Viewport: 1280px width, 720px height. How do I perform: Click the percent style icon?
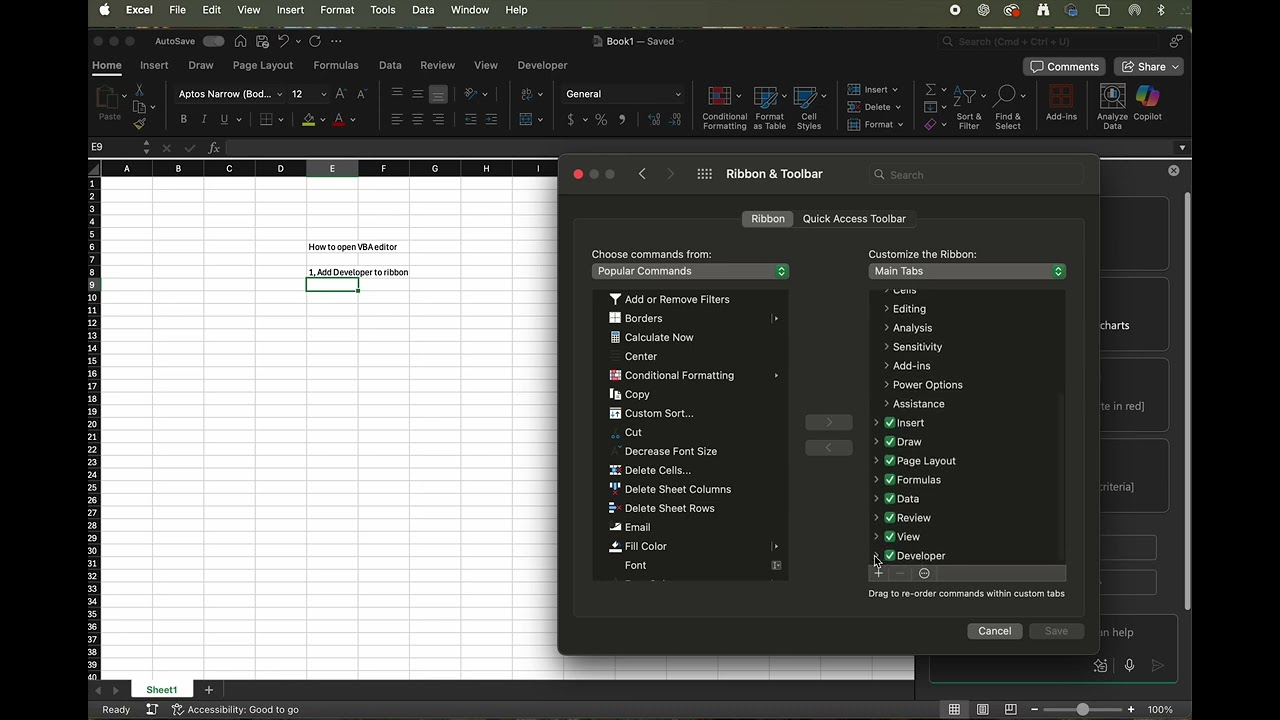pos(601,119)
